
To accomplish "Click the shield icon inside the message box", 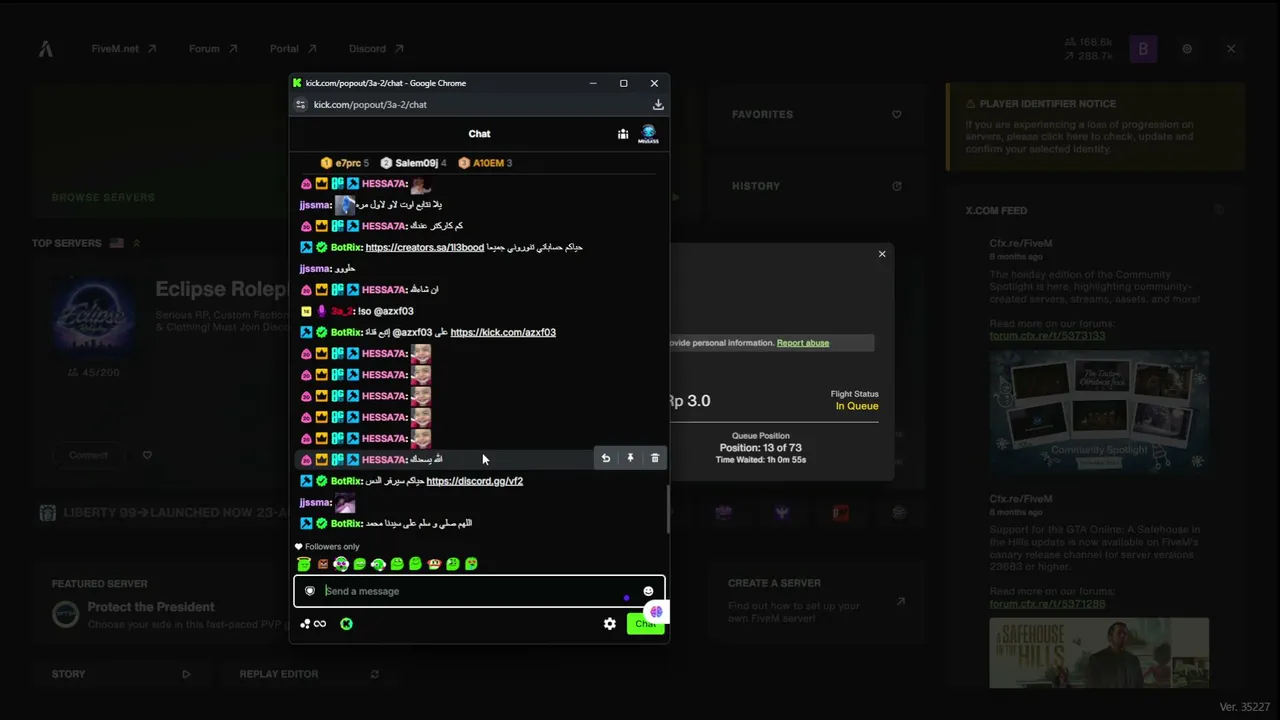I will click(x=310, y=591).
